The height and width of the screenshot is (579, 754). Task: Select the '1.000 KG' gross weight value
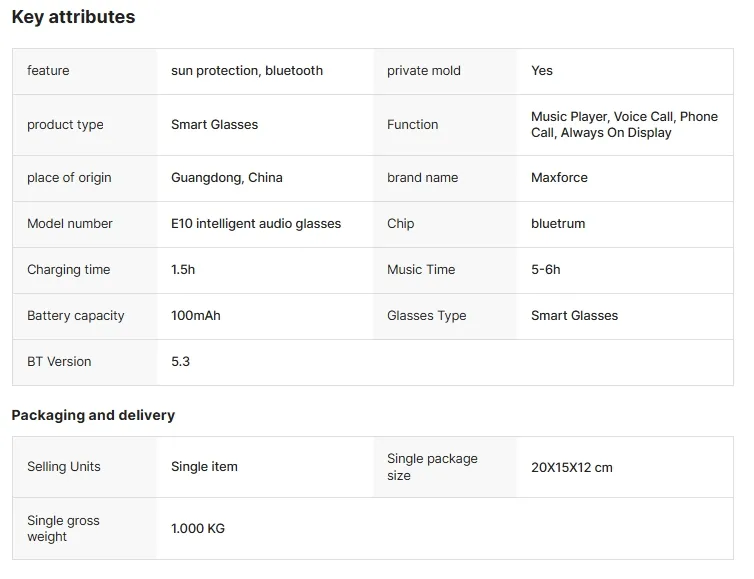pyautogui.click(x=198, y=529)
